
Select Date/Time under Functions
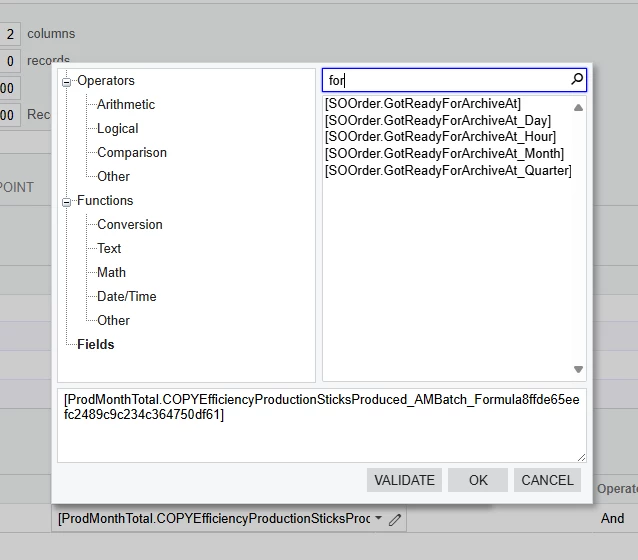point(127,297)
